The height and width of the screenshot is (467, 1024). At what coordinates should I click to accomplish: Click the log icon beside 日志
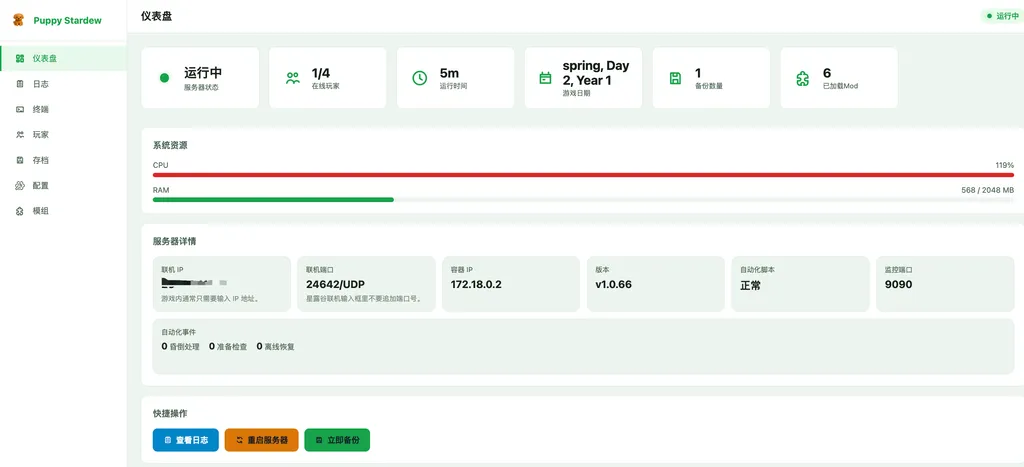pyautogui.click(x=20, y=84)
